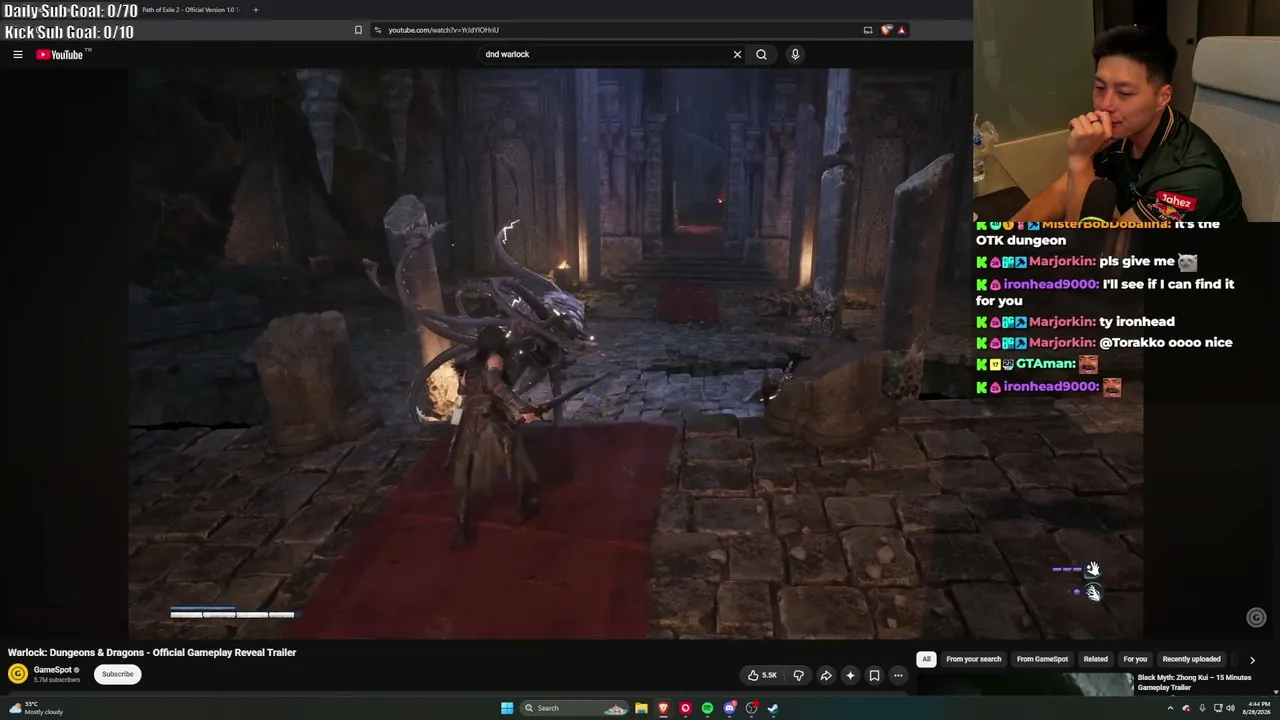This screenshot has width=1280, height=720.
Task: Open 'Black Myth: Zhong Kui' video title
Action: tap(1194, 682)
